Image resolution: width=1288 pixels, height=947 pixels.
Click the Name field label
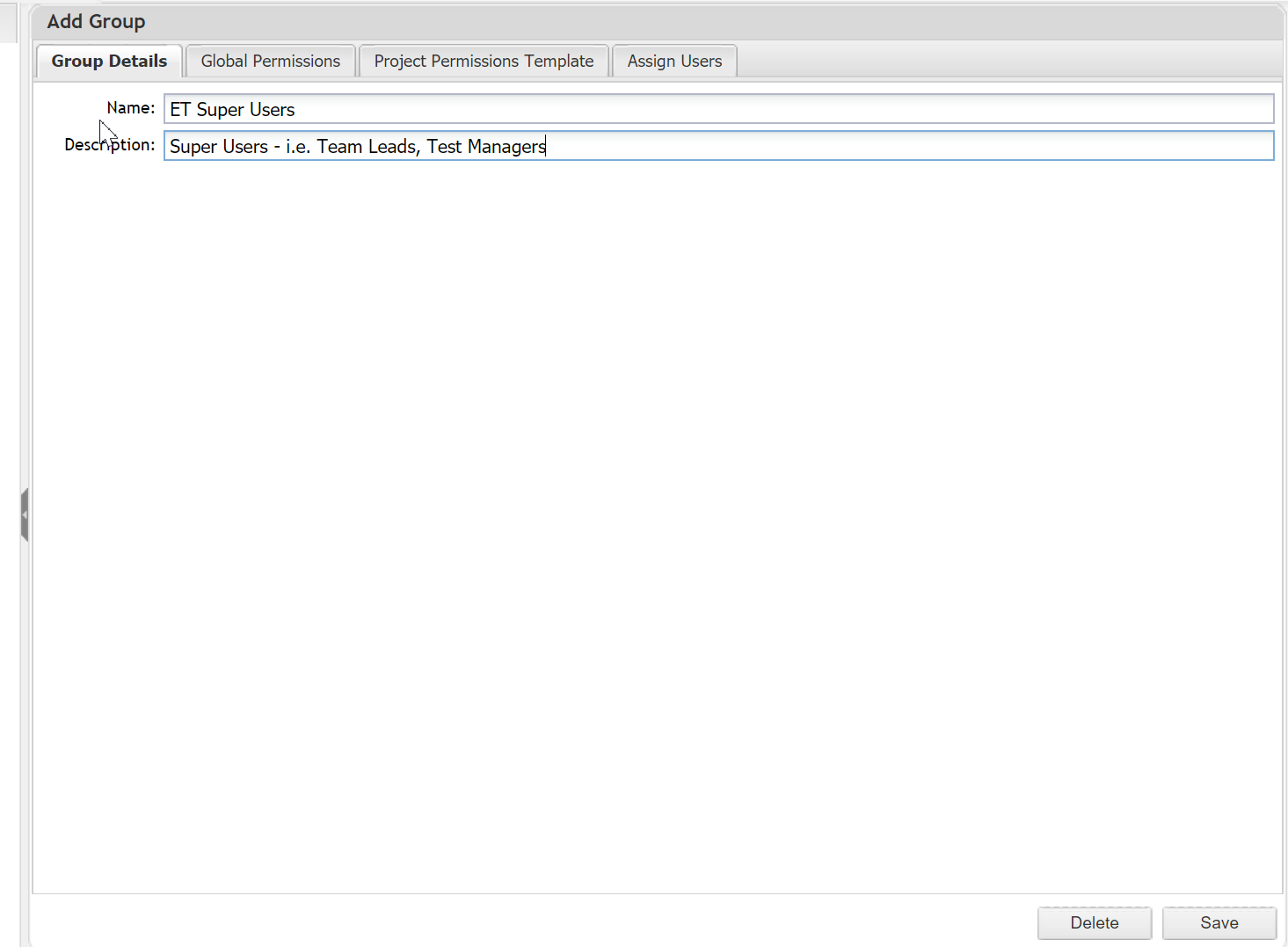pyautogui.click(x=130, y=108)
